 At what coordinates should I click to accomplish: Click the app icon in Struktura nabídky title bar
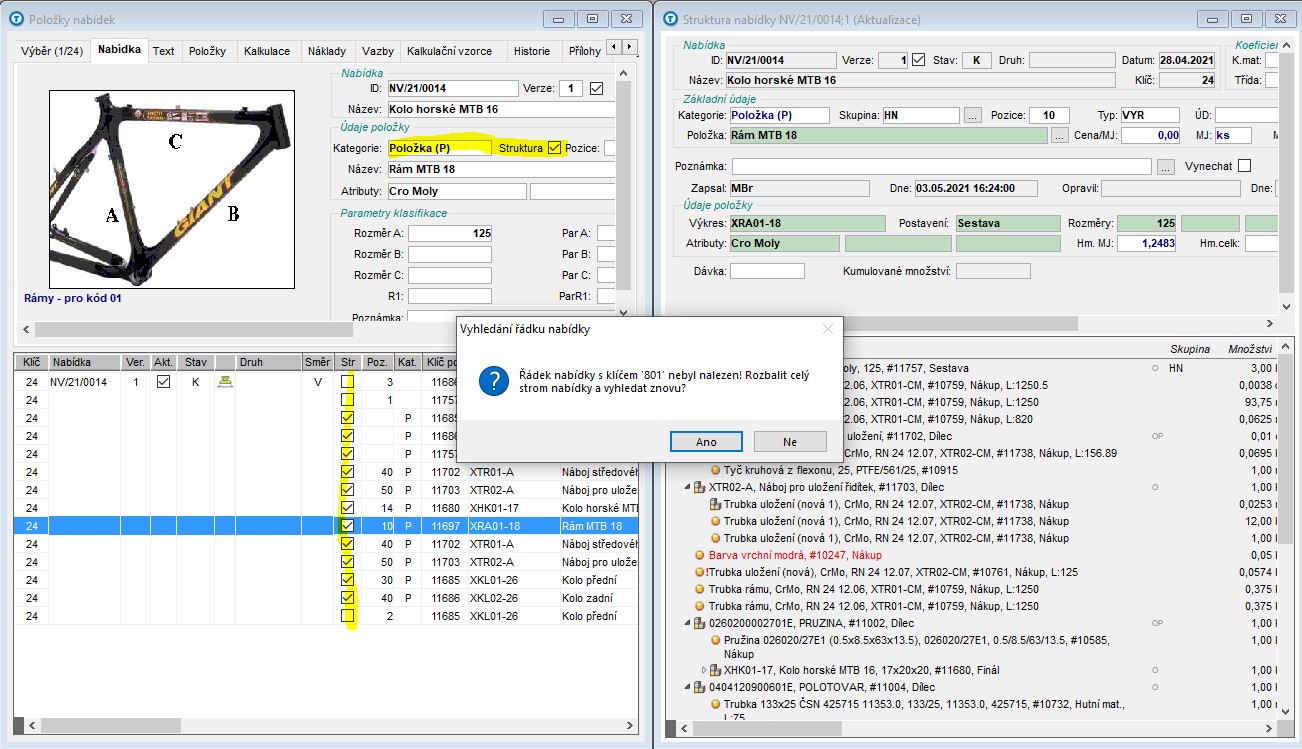pyautogui.click(x=668, y=19)
